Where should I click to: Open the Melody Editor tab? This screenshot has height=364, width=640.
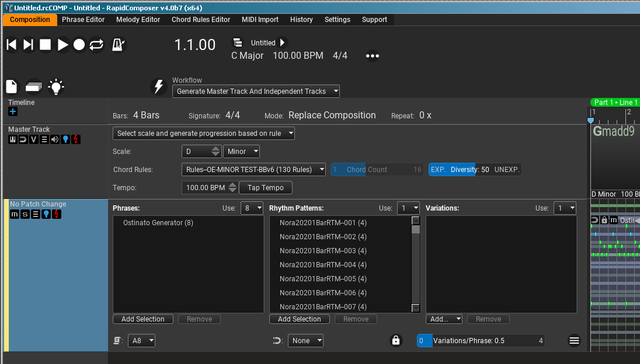(138, 20)
